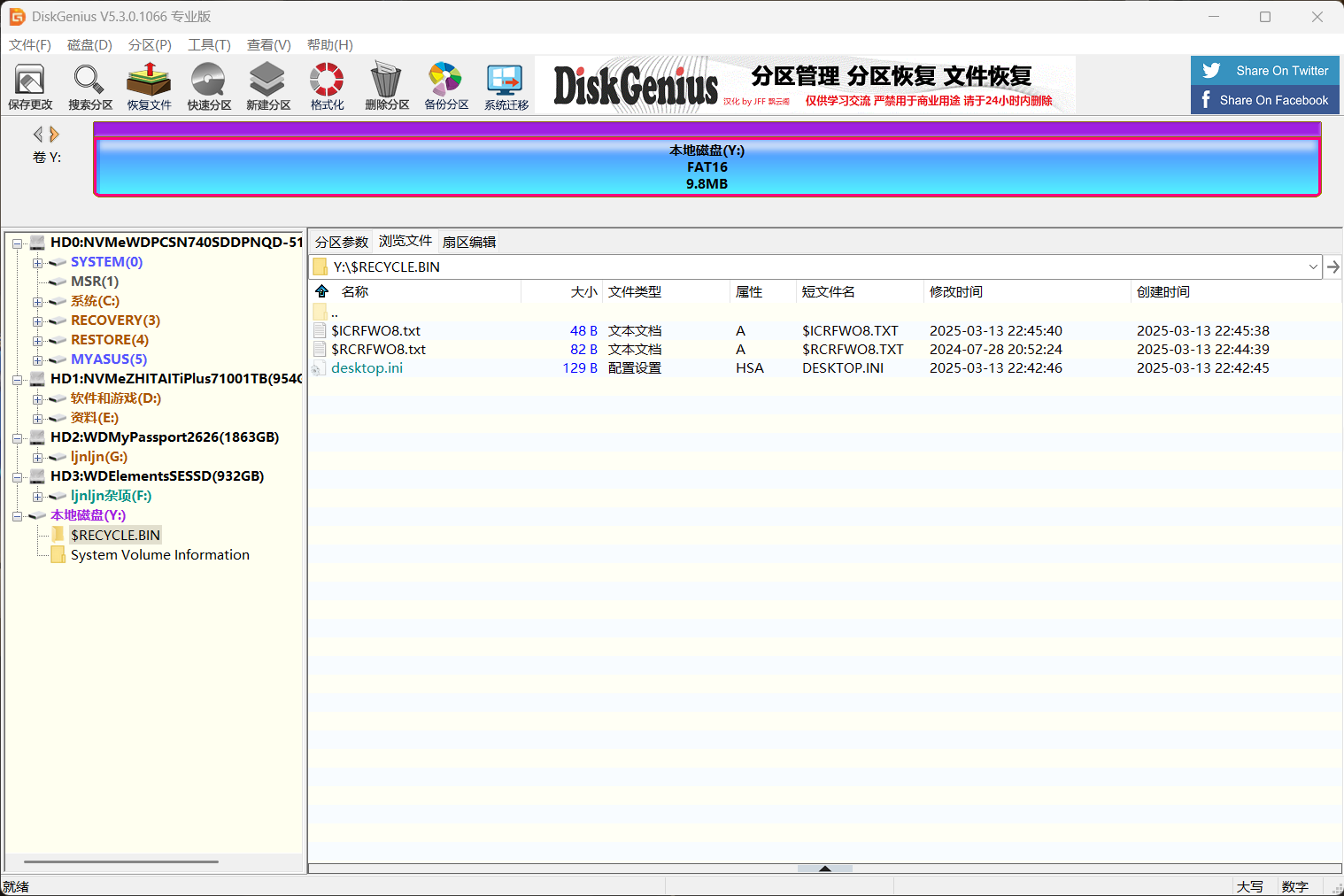Click the parent folder '..' icon

(x=320, y=312)
